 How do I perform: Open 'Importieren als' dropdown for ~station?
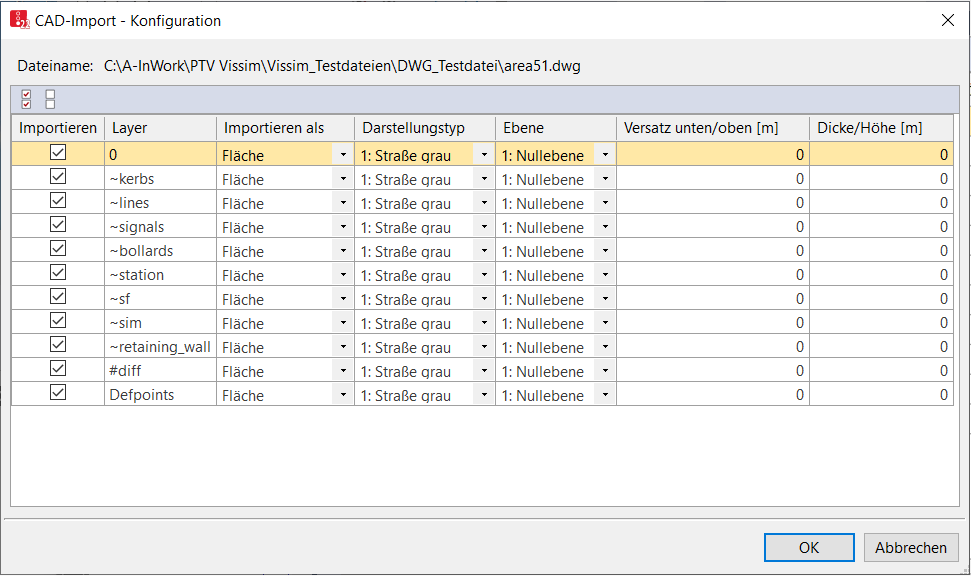(x=343, y=274)
